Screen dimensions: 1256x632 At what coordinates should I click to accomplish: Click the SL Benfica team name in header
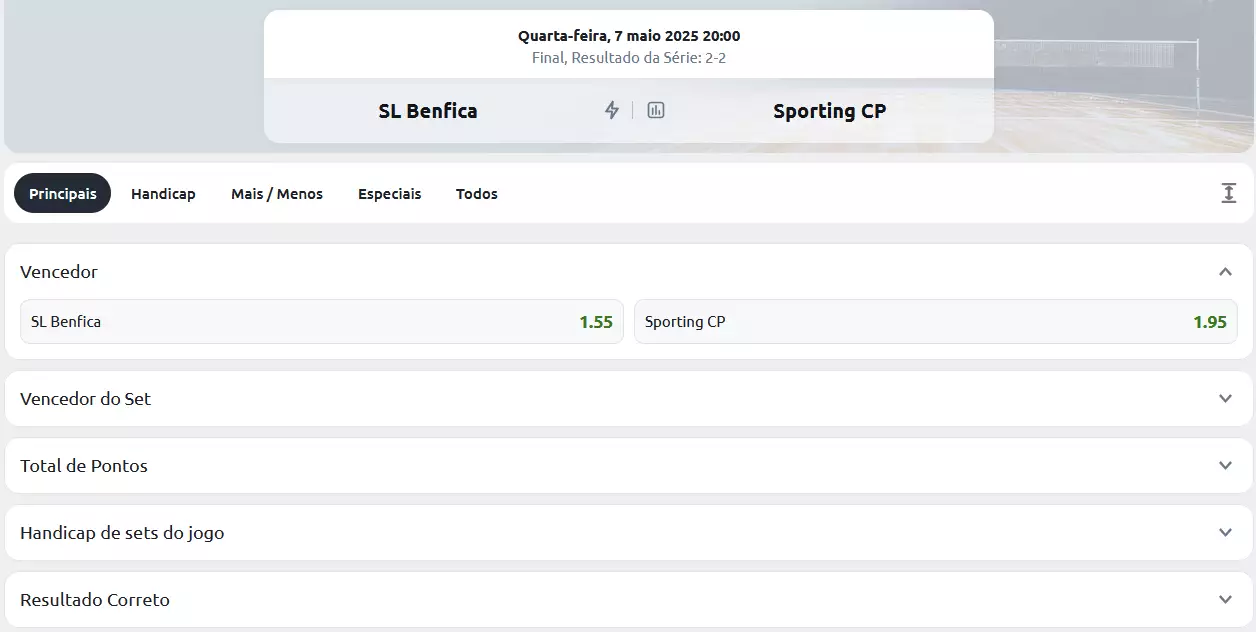tap(428, 111)
